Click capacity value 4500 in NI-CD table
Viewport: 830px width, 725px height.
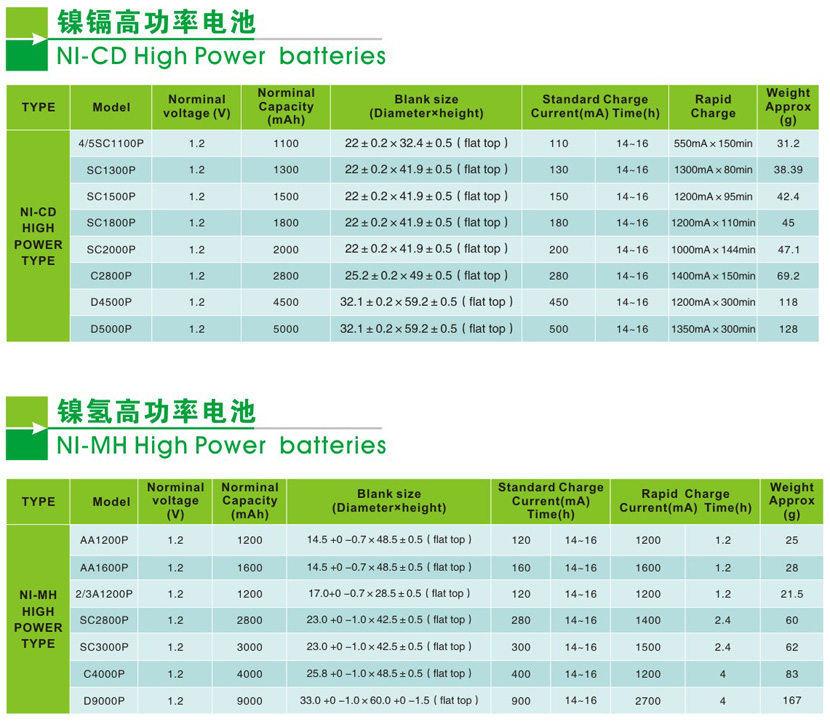pyautogui.click(x=286, y=302)
